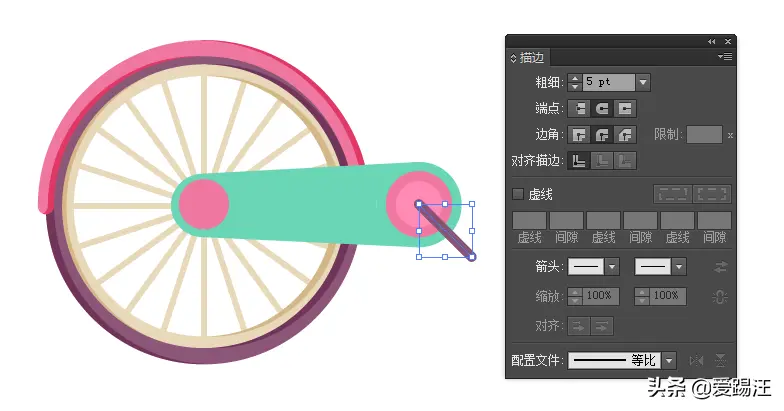The width and height of the screenshot is (784, 411).
Task: Click the pink hub circle in wheel
Action: pyautogui.click(x=204, y=203)
